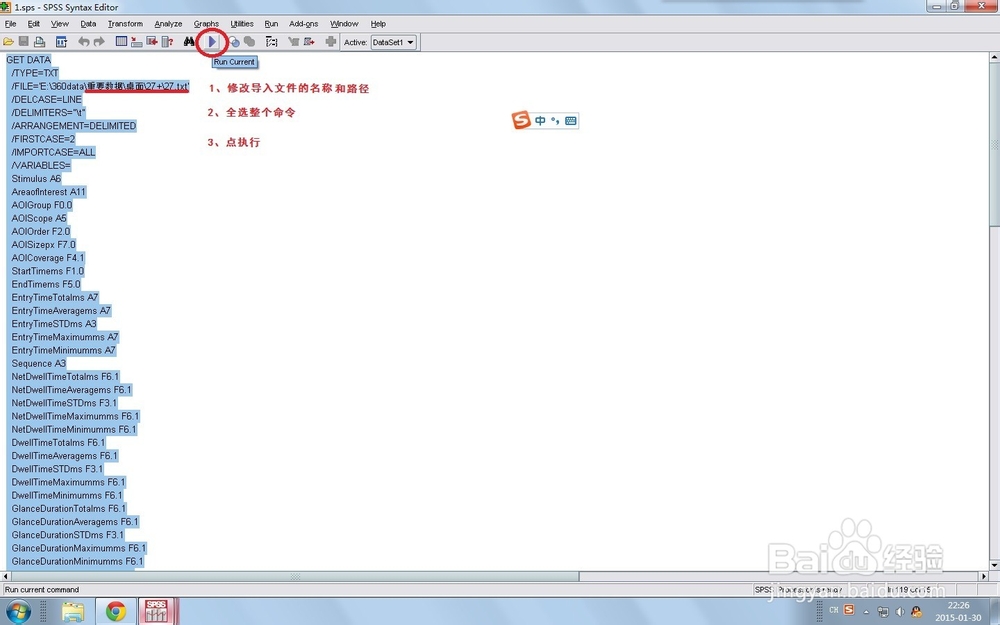The width and height of the screenshot is (1000, 625).
Task: Click the 'GlanceDurationSTDms F3.1' line
Action: coord(68,535)
